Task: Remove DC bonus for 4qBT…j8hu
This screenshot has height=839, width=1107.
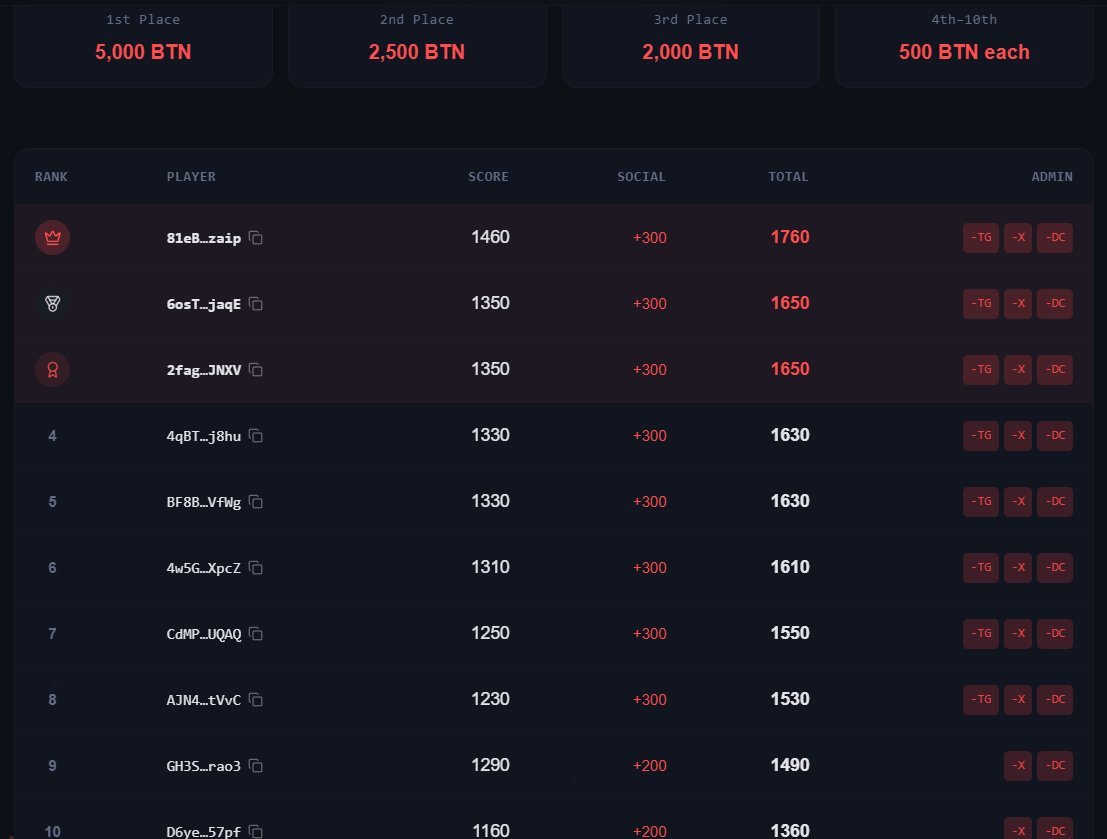Action: (1055, 436)
